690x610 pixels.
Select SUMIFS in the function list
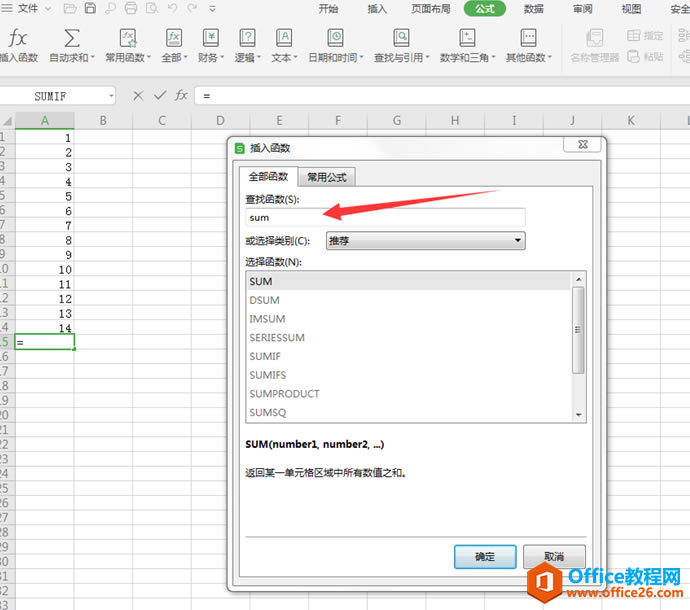(x=408, y=375)
